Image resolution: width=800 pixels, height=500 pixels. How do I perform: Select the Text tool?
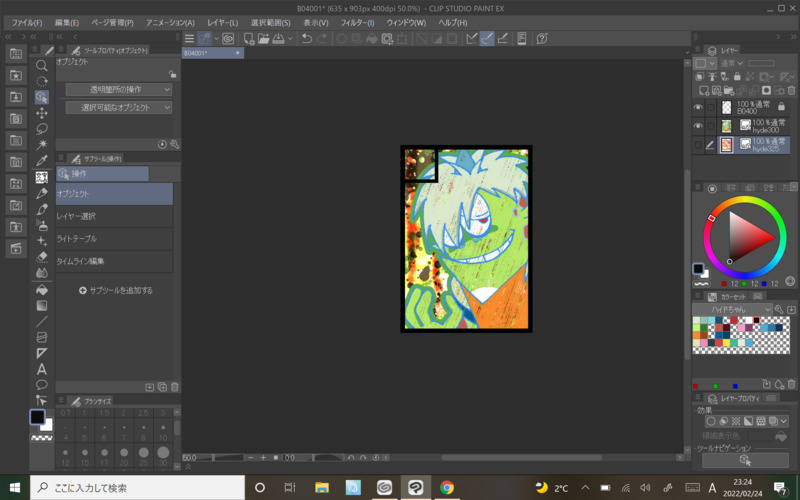tap(42, 369)
